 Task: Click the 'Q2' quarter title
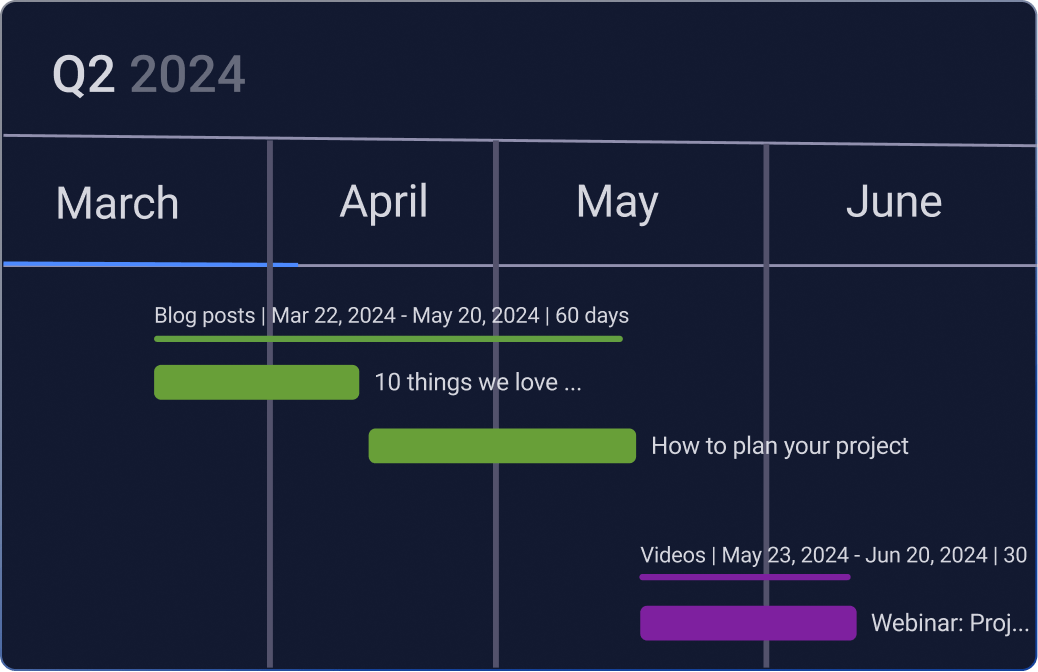84,73
